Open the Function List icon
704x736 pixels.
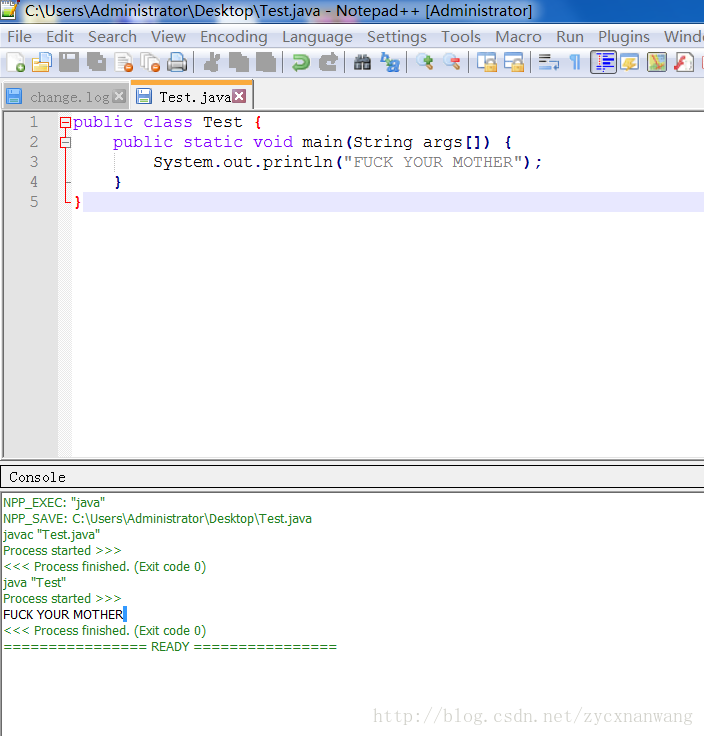[x=684, y=62]
